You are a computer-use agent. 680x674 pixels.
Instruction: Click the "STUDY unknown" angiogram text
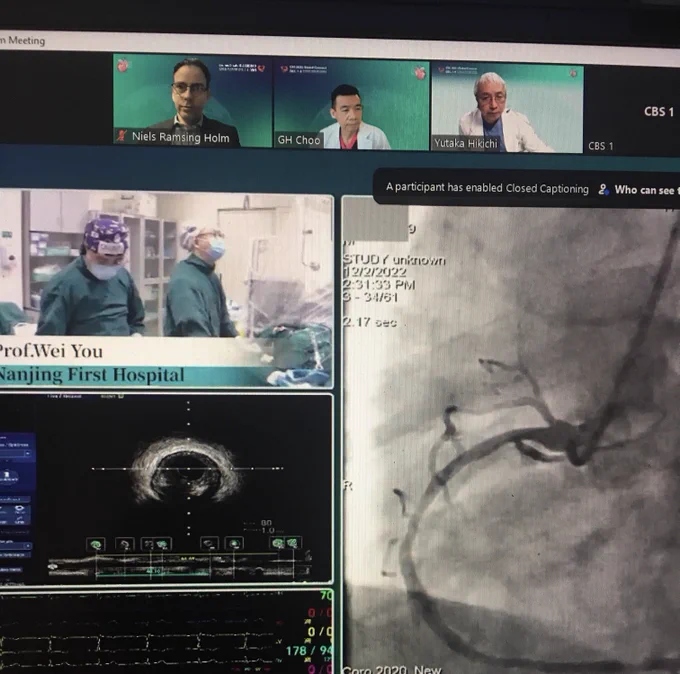(394, 260)
